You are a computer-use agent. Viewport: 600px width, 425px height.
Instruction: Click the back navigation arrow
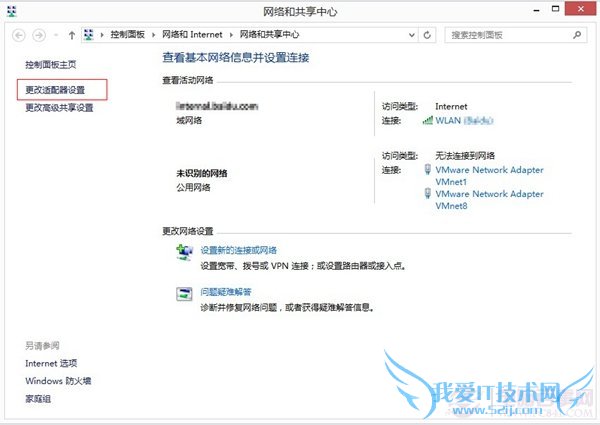(x=19, y=35)
